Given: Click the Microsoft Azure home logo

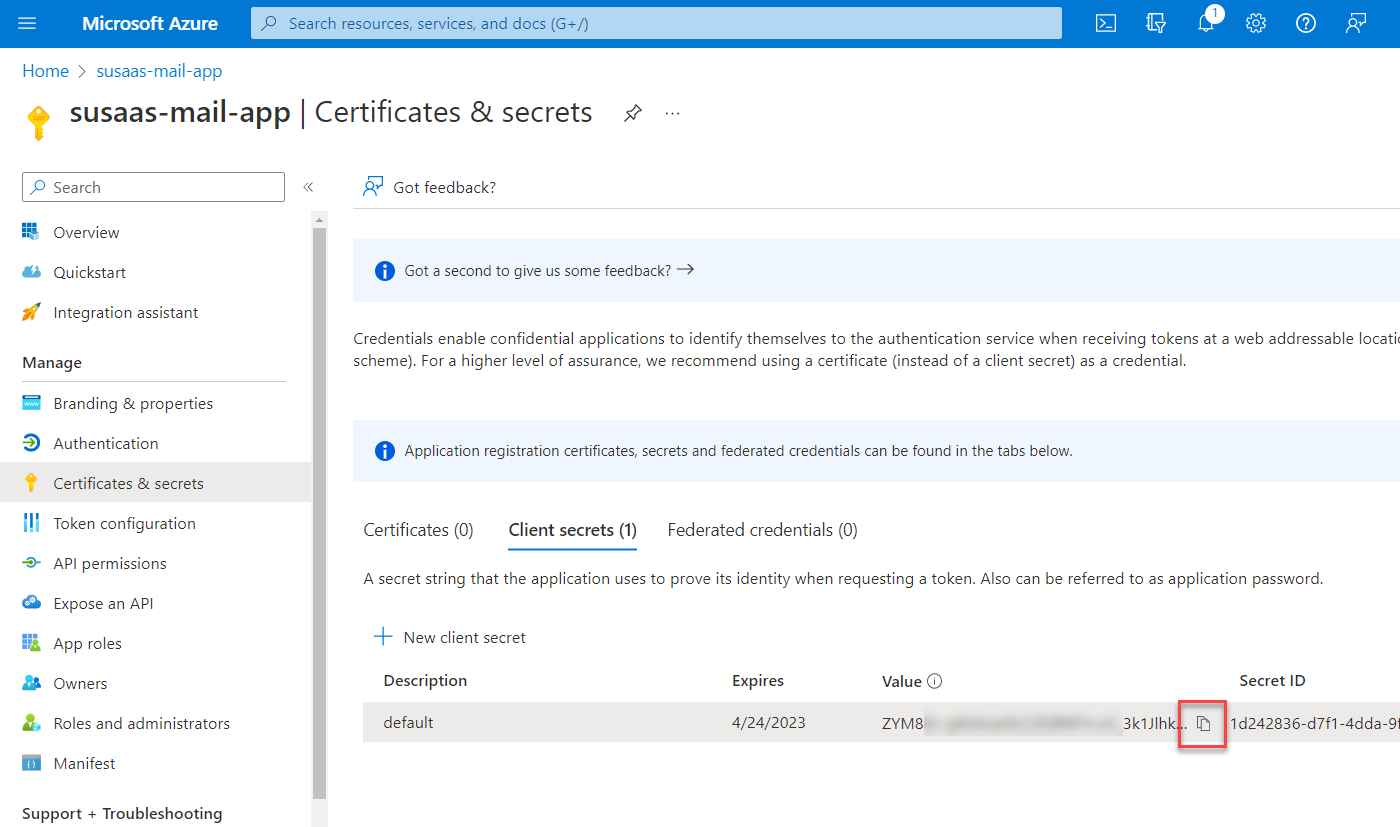Looking at the screenshot, I should (x=150, y=24).
